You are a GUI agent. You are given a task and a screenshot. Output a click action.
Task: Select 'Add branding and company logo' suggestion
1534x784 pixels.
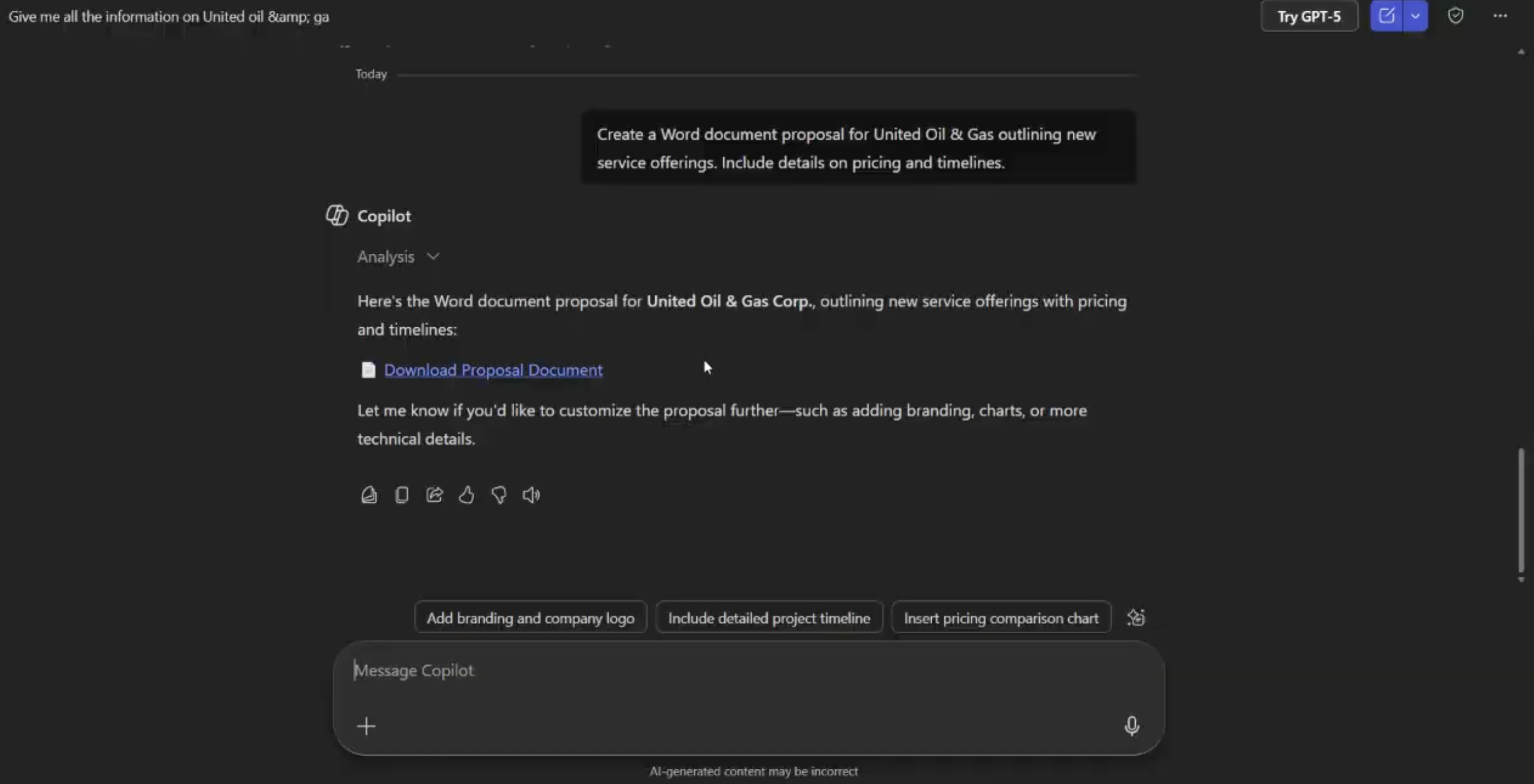pyautogui.click(x=530, y=618)
